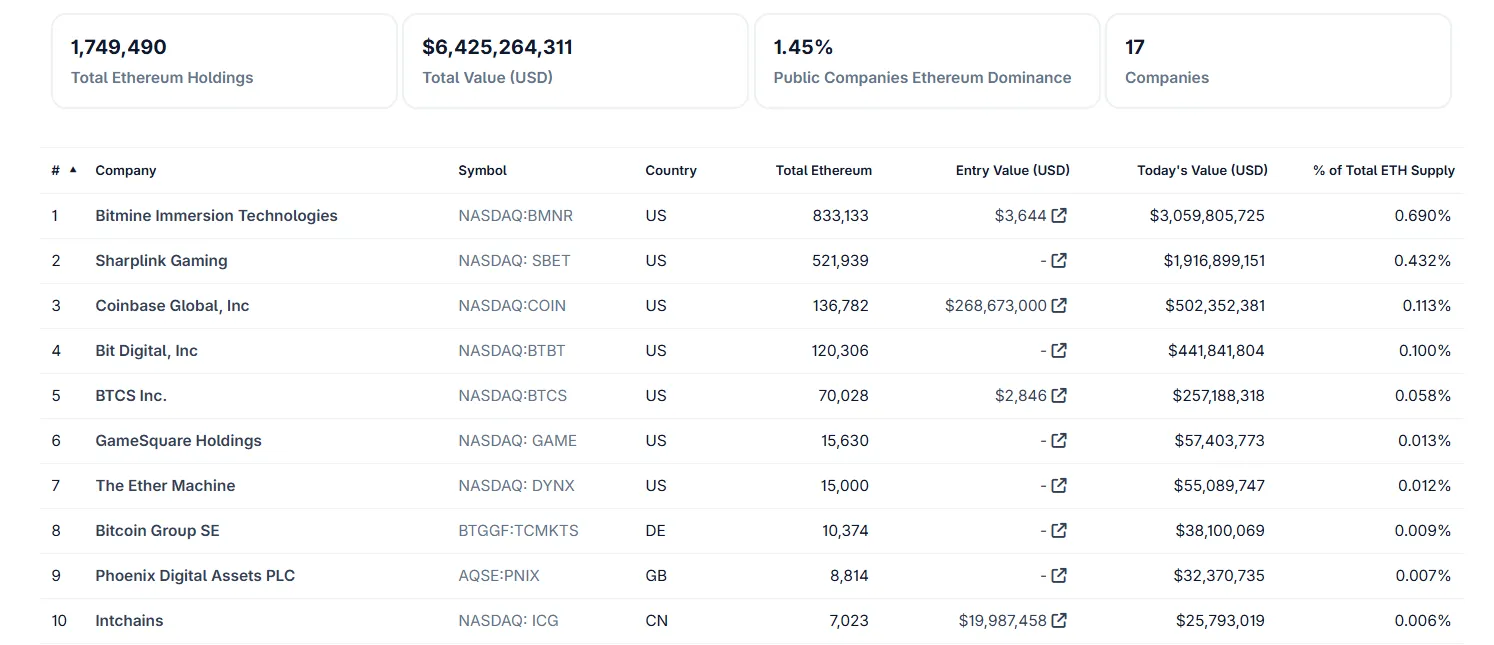Open BTCS Inc. external link icon
The width and height of the screenshot is (1494, 645).
[x=1059, y=396]
